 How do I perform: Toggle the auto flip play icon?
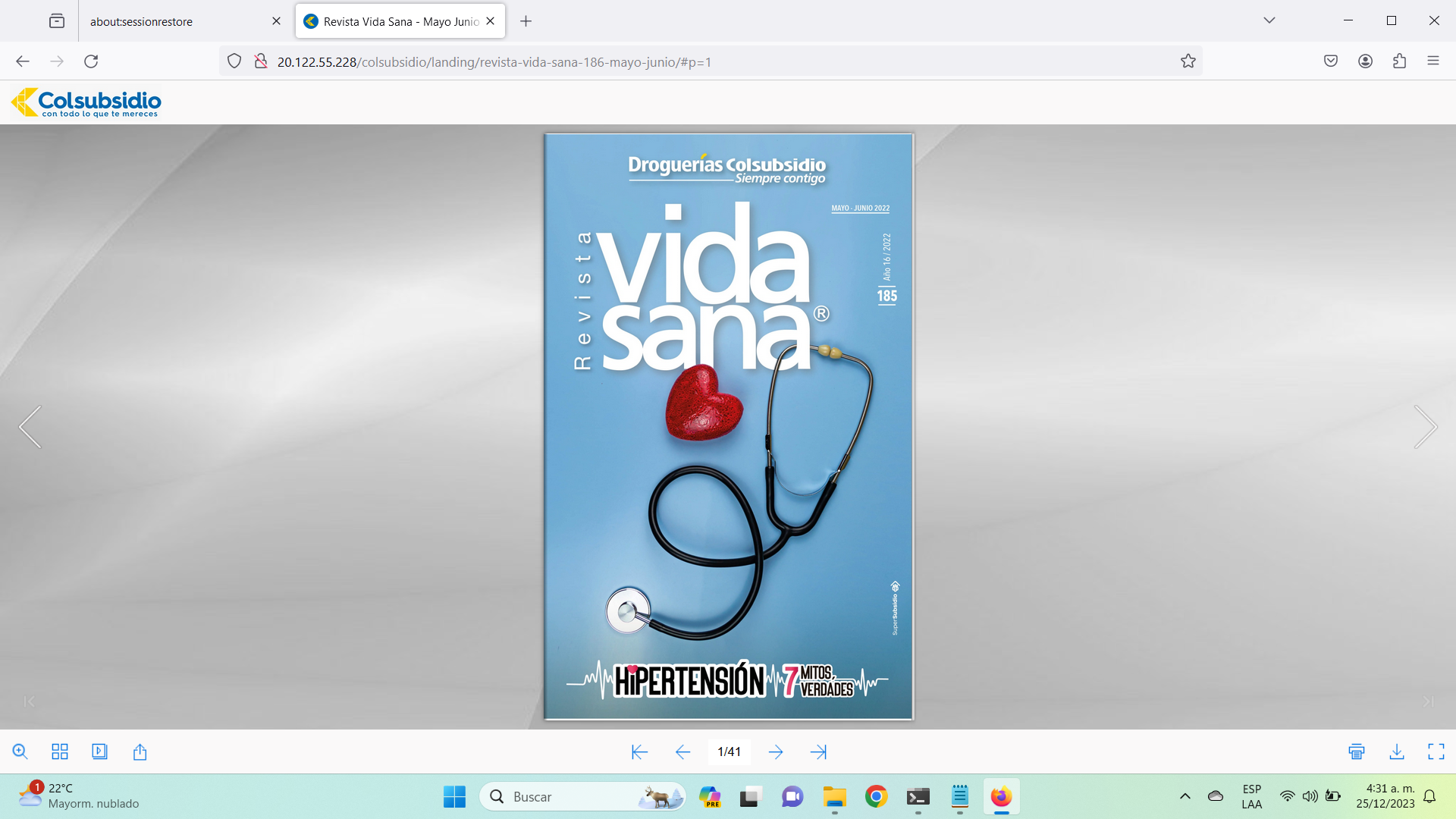pos(99,752)
